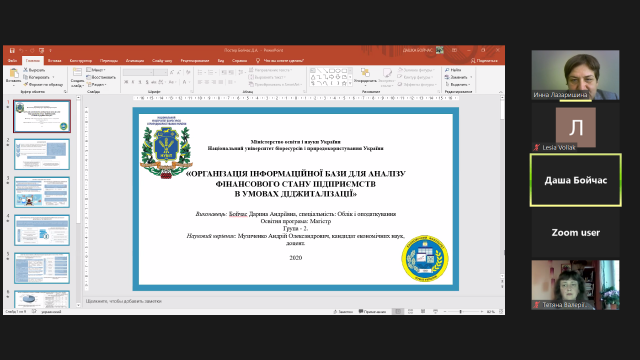Open the Quick Access toolbar customize arrow

coord(51,50)
